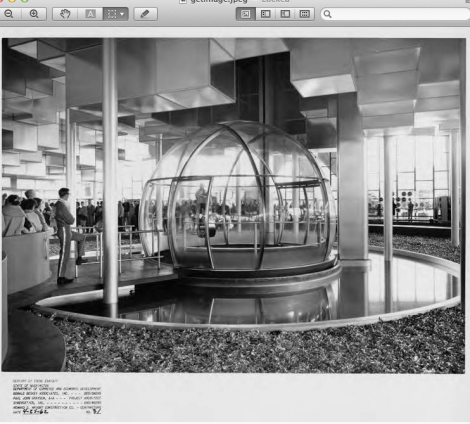Click the glass dome photograph

click(233, 205)
